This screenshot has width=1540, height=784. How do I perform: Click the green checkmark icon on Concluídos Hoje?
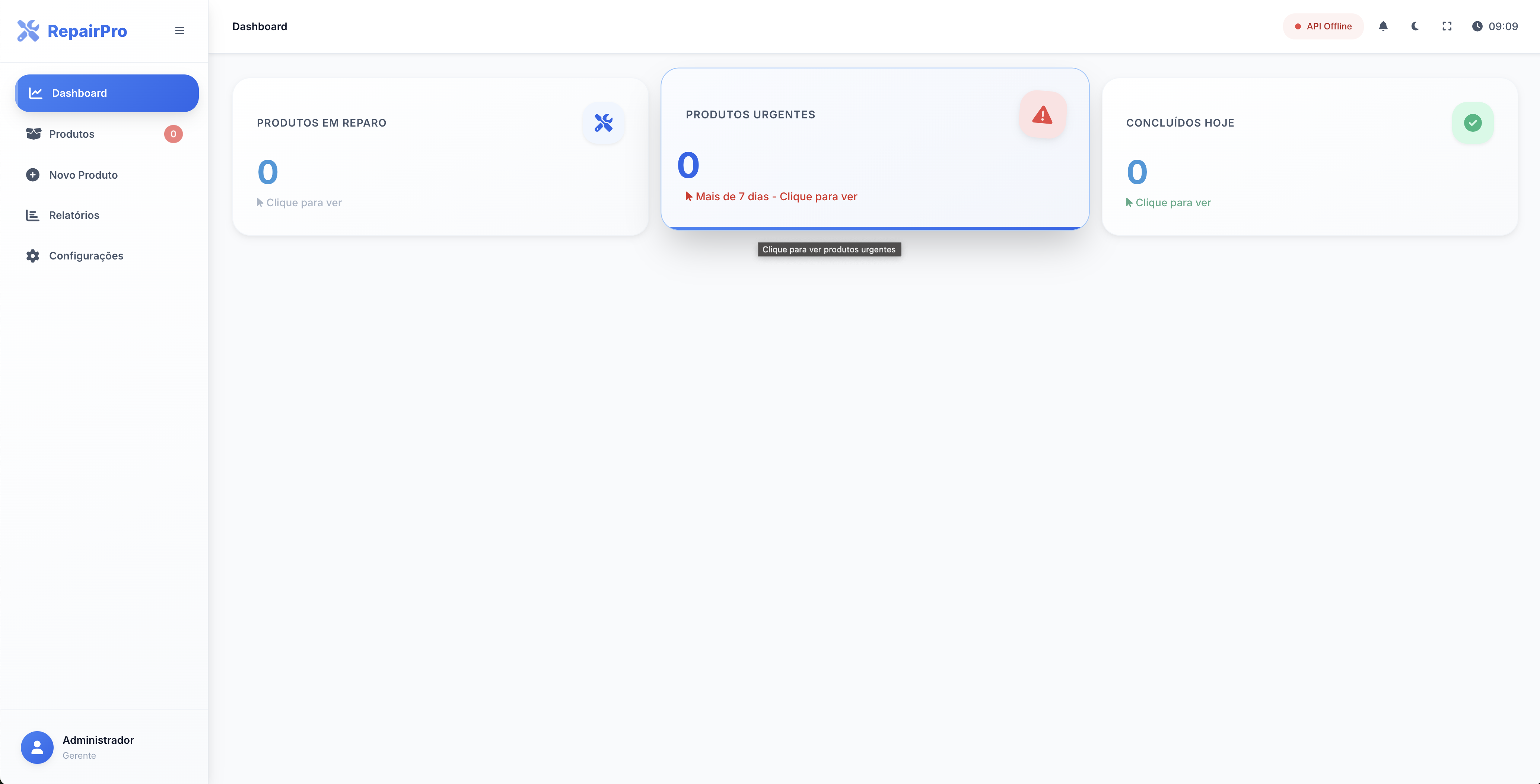point(1473,123)
